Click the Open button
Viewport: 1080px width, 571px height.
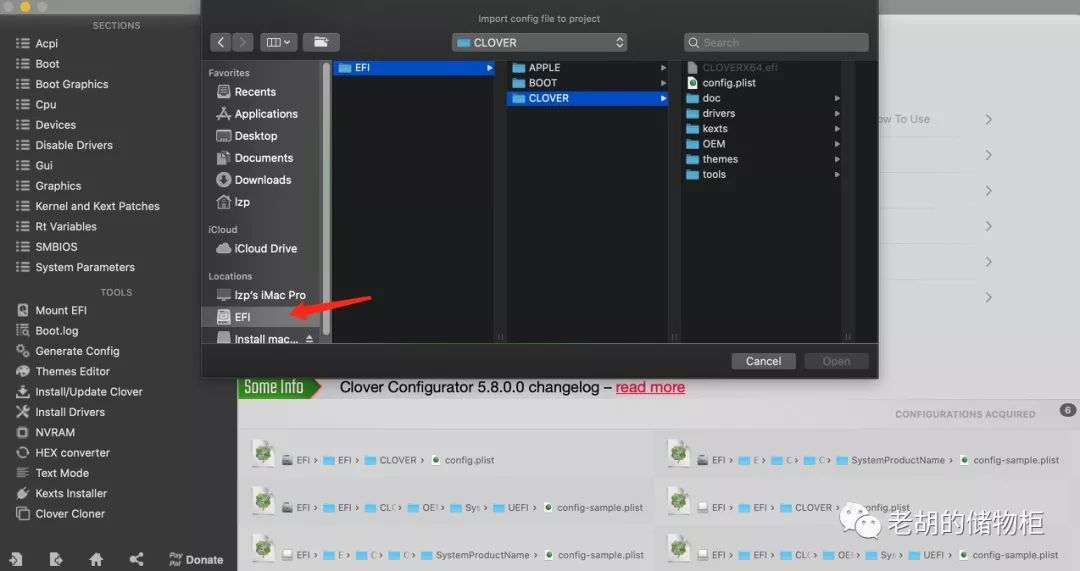coord(836,362)
